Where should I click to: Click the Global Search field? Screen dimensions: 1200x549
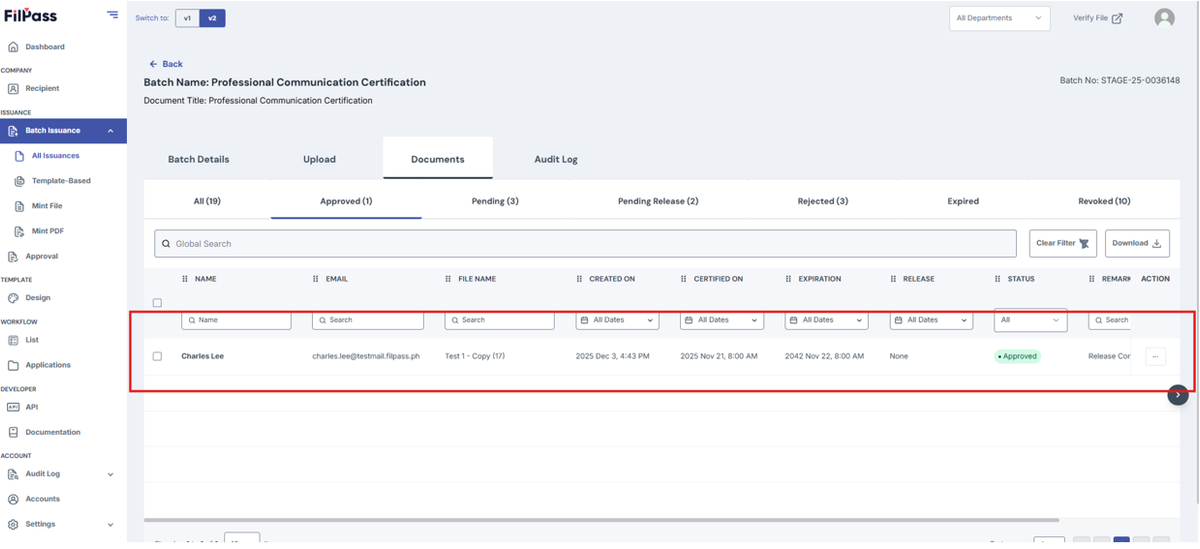click(x=586, y=244)
